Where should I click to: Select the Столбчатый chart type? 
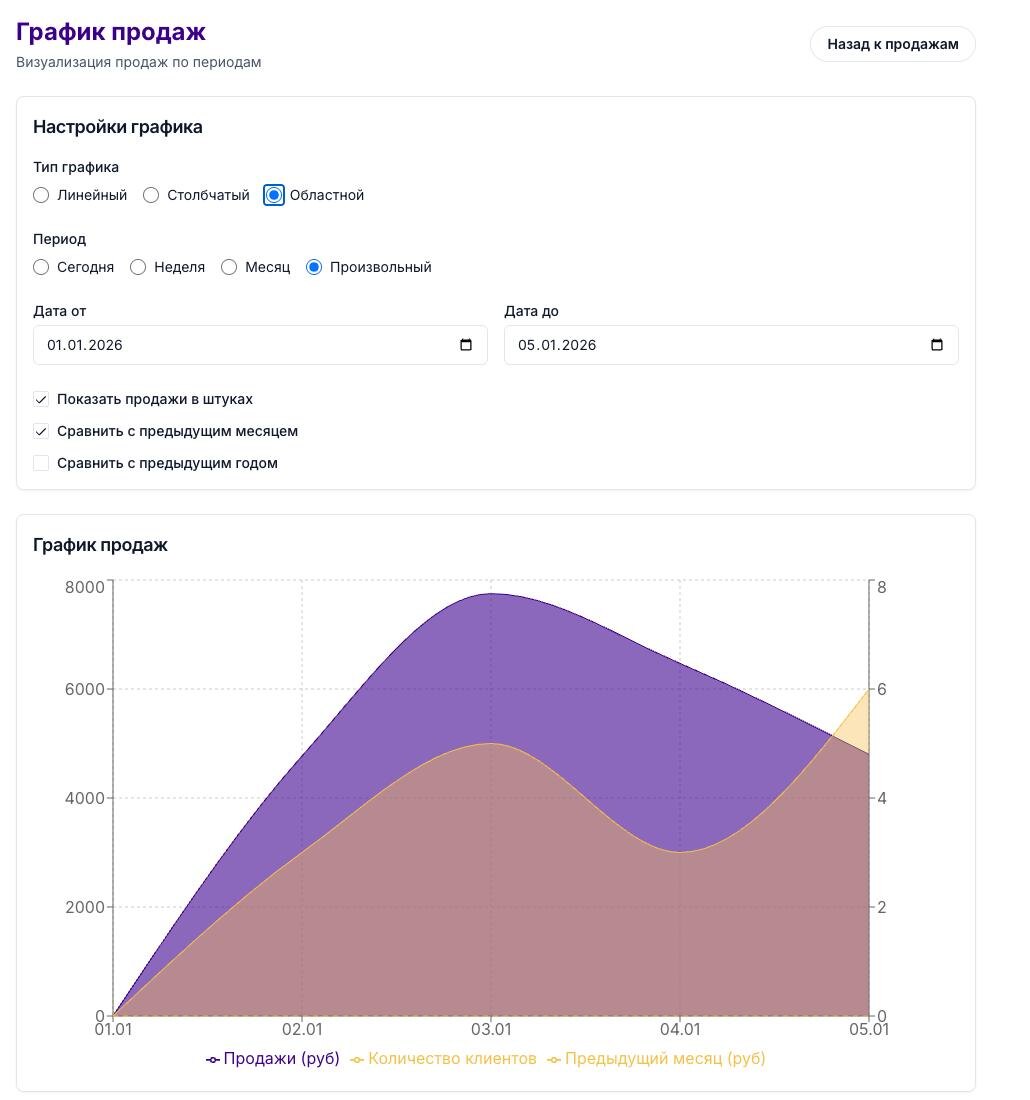point(151,195)
